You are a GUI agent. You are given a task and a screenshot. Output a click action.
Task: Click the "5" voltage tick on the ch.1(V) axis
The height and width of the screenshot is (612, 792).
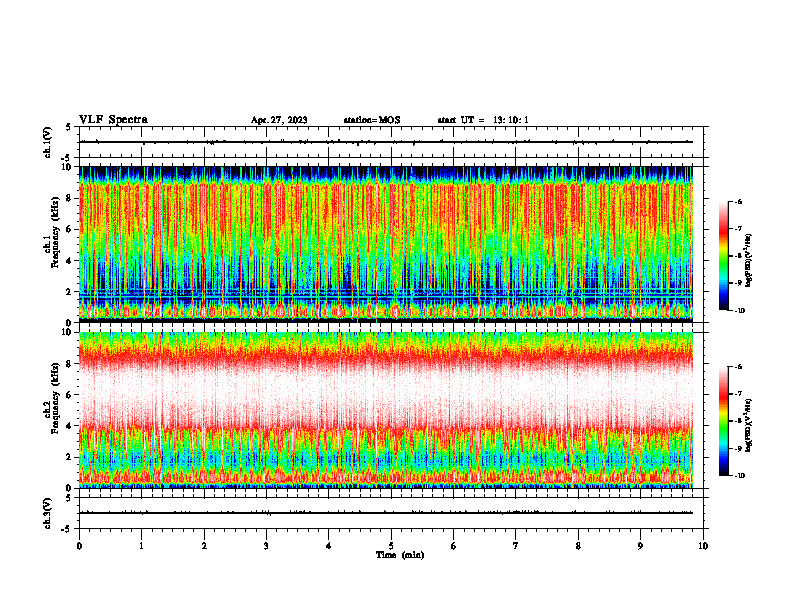point(68,127)
